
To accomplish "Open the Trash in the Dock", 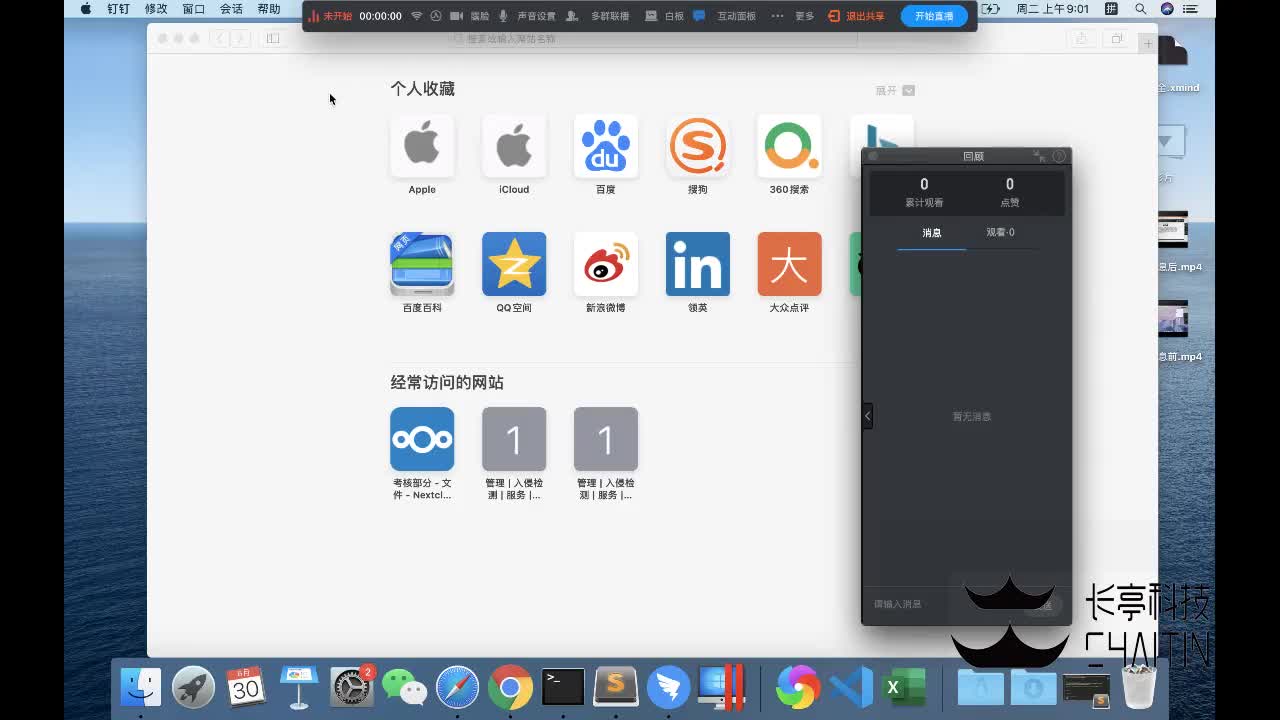I will point(1139,687).
